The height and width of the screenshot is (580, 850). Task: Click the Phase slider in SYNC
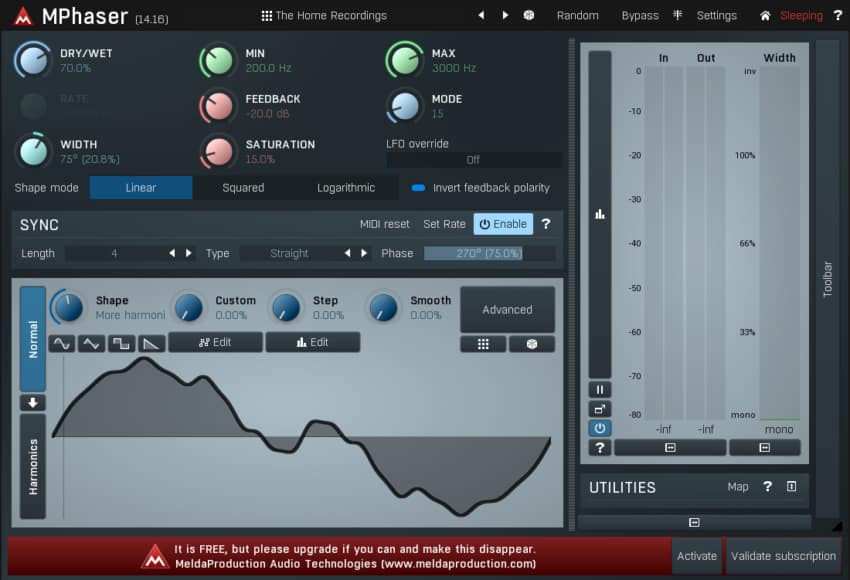(489, 253)
